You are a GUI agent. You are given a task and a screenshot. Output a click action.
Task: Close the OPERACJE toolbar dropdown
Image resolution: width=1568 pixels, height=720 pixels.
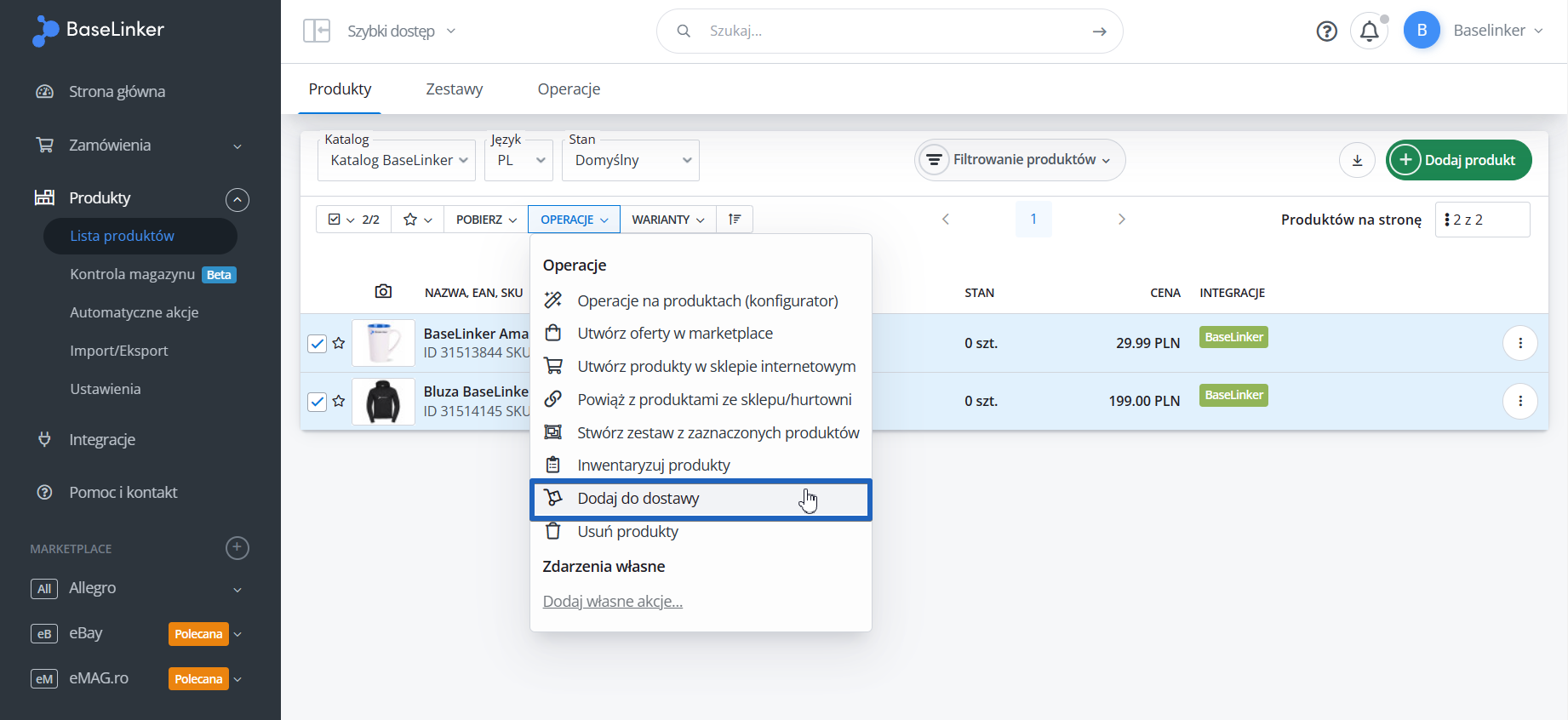point(574,220)
